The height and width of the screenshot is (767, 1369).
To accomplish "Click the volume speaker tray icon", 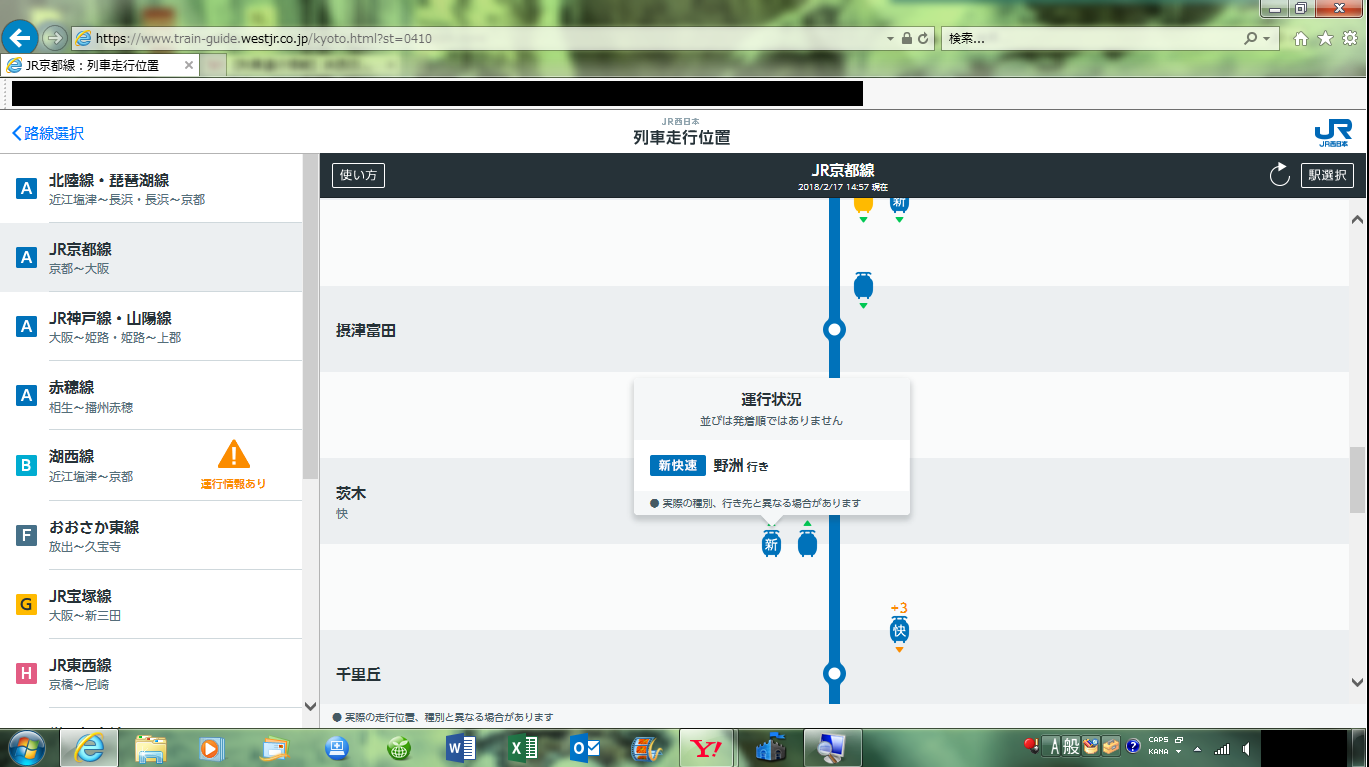I will pyautogui.click(x=1246, y=748).
